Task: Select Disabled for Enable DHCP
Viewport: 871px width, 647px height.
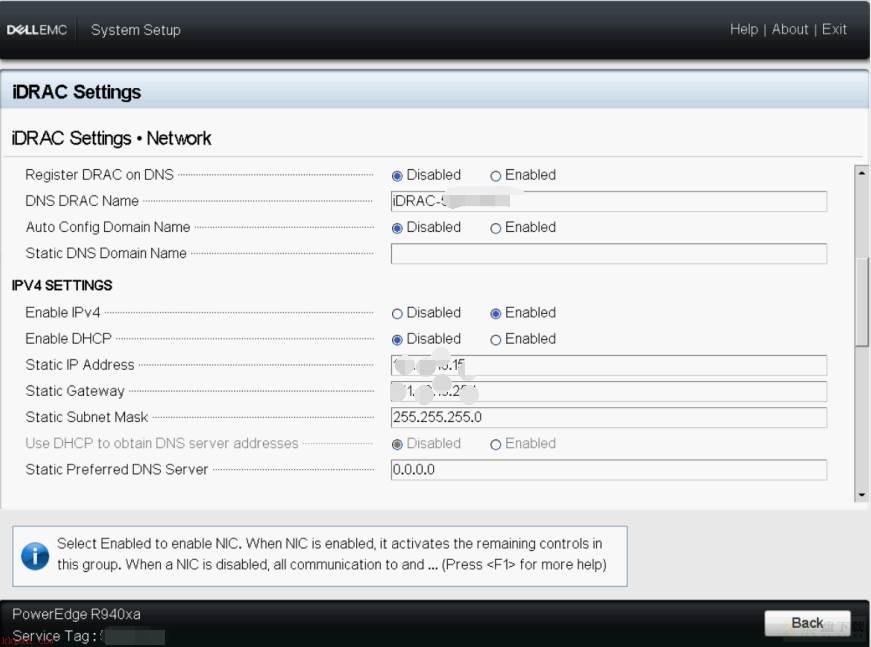Action: [397, 340]
